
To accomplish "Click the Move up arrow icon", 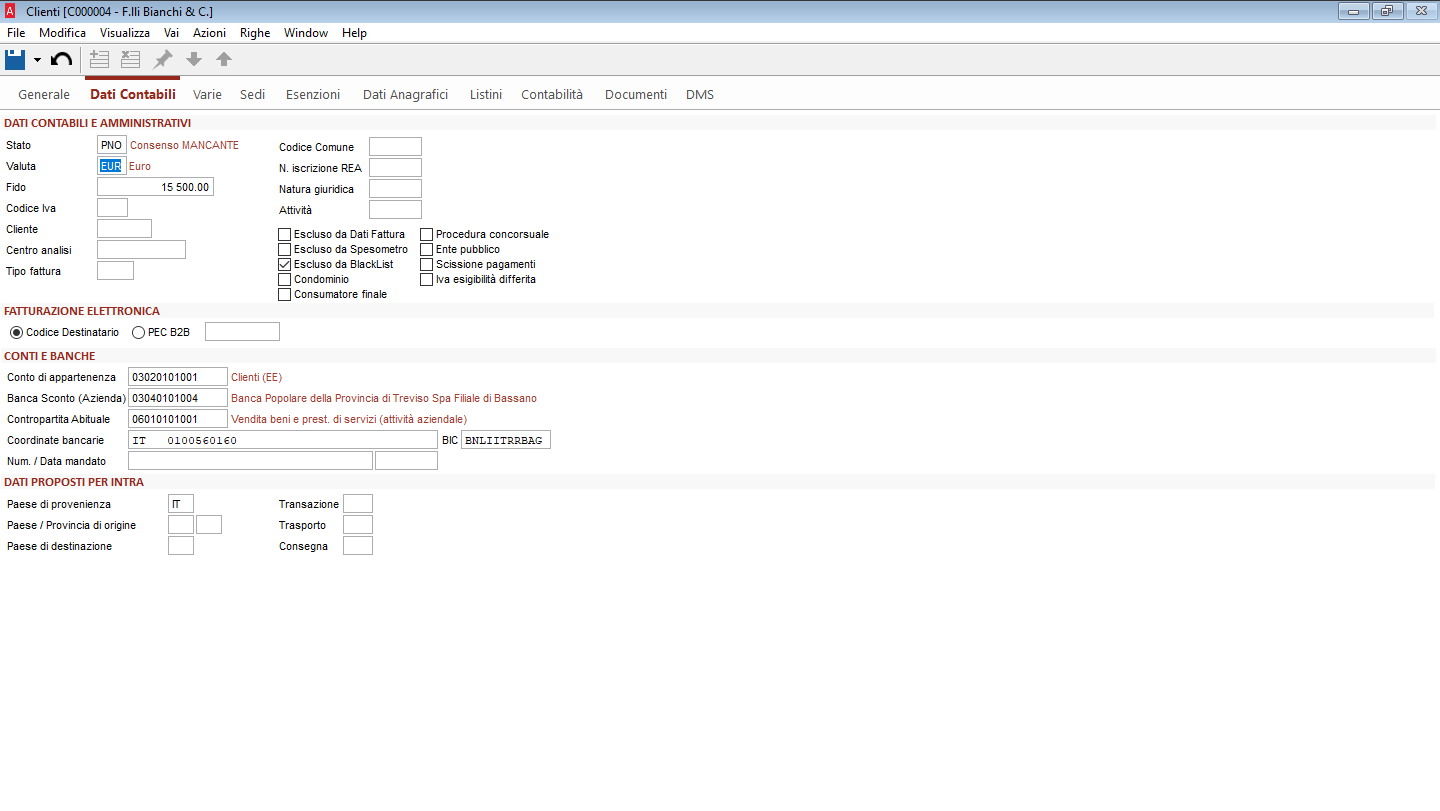I will click(224, 59).
